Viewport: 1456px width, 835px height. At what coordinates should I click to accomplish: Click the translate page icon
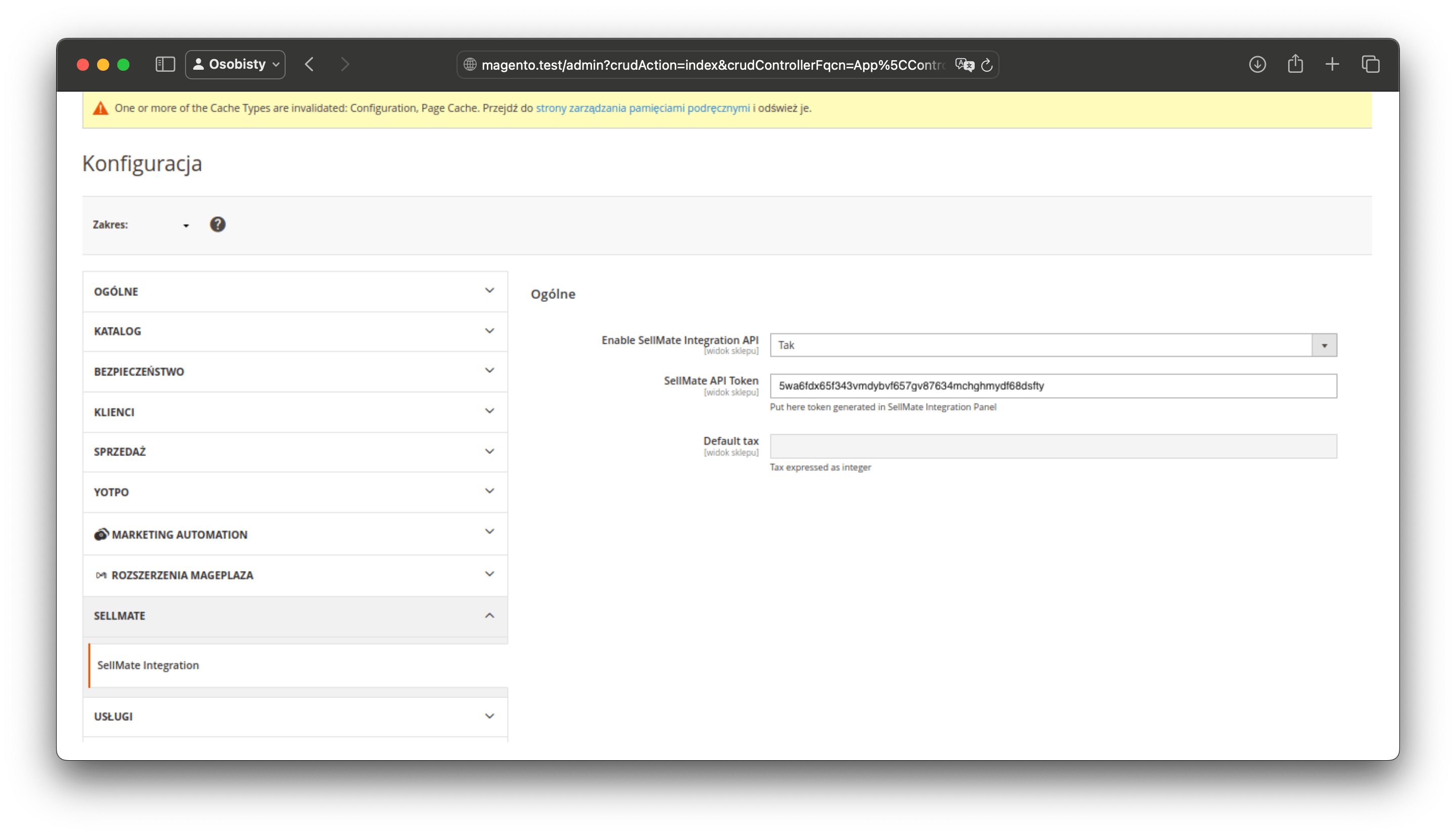(x=965, y=65)
